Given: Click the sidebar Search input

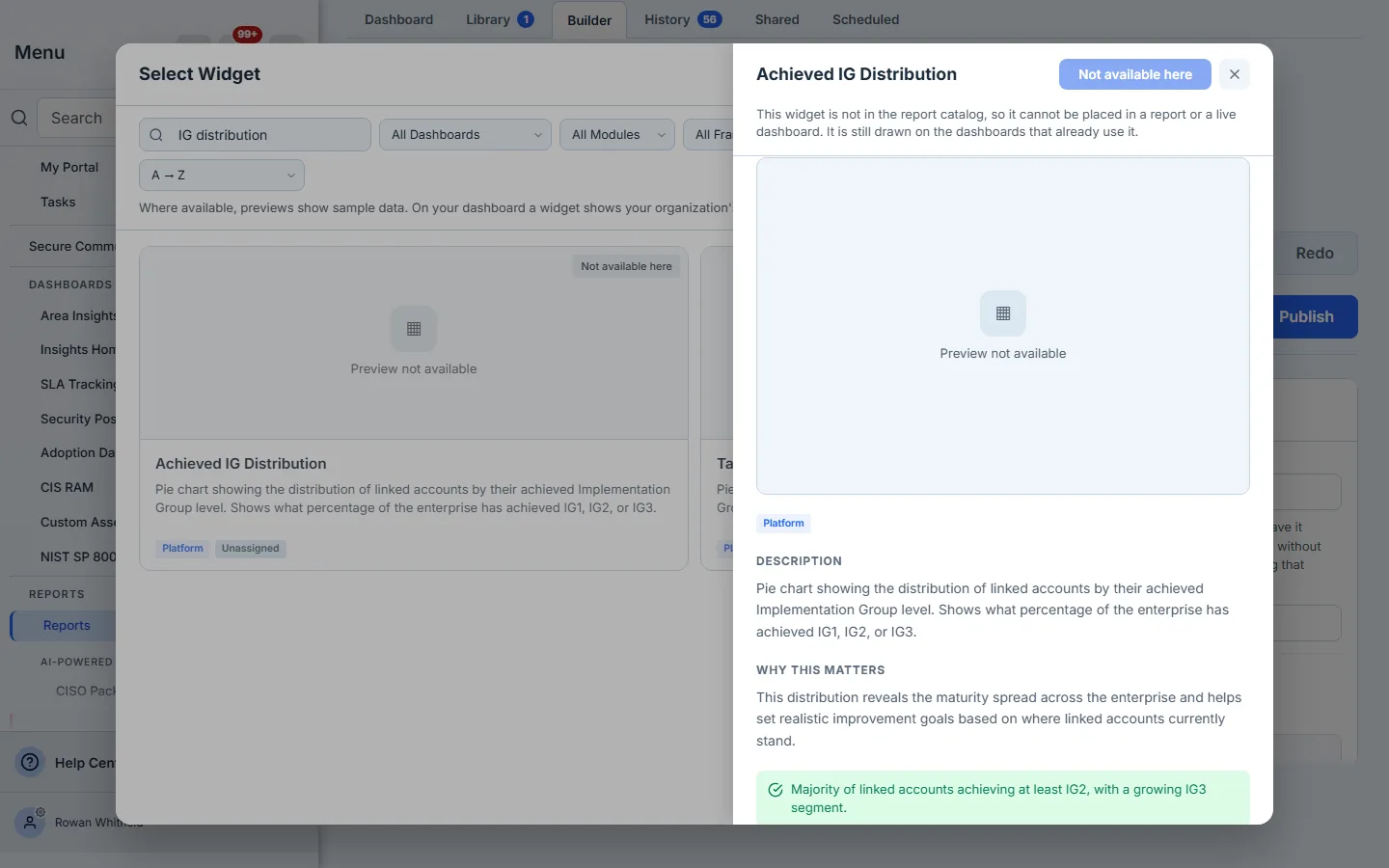Looking at the screenshot, I should coord(76,118).
